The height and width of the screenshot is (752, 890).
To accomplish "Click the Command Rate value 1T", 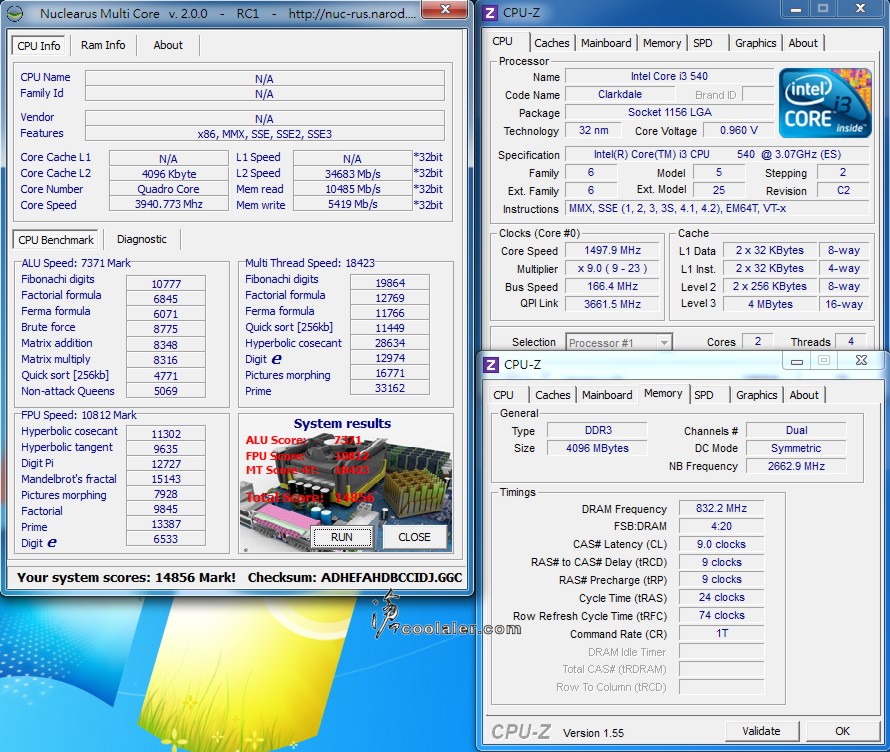I will click(x=721, y=633).
